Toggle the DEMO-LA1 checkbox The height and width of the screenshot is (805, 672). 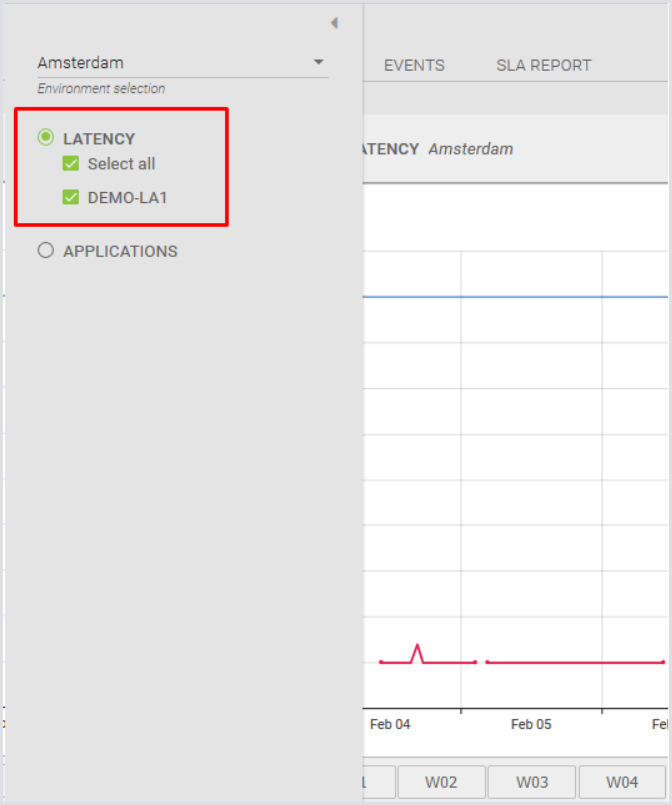[71, 197]
